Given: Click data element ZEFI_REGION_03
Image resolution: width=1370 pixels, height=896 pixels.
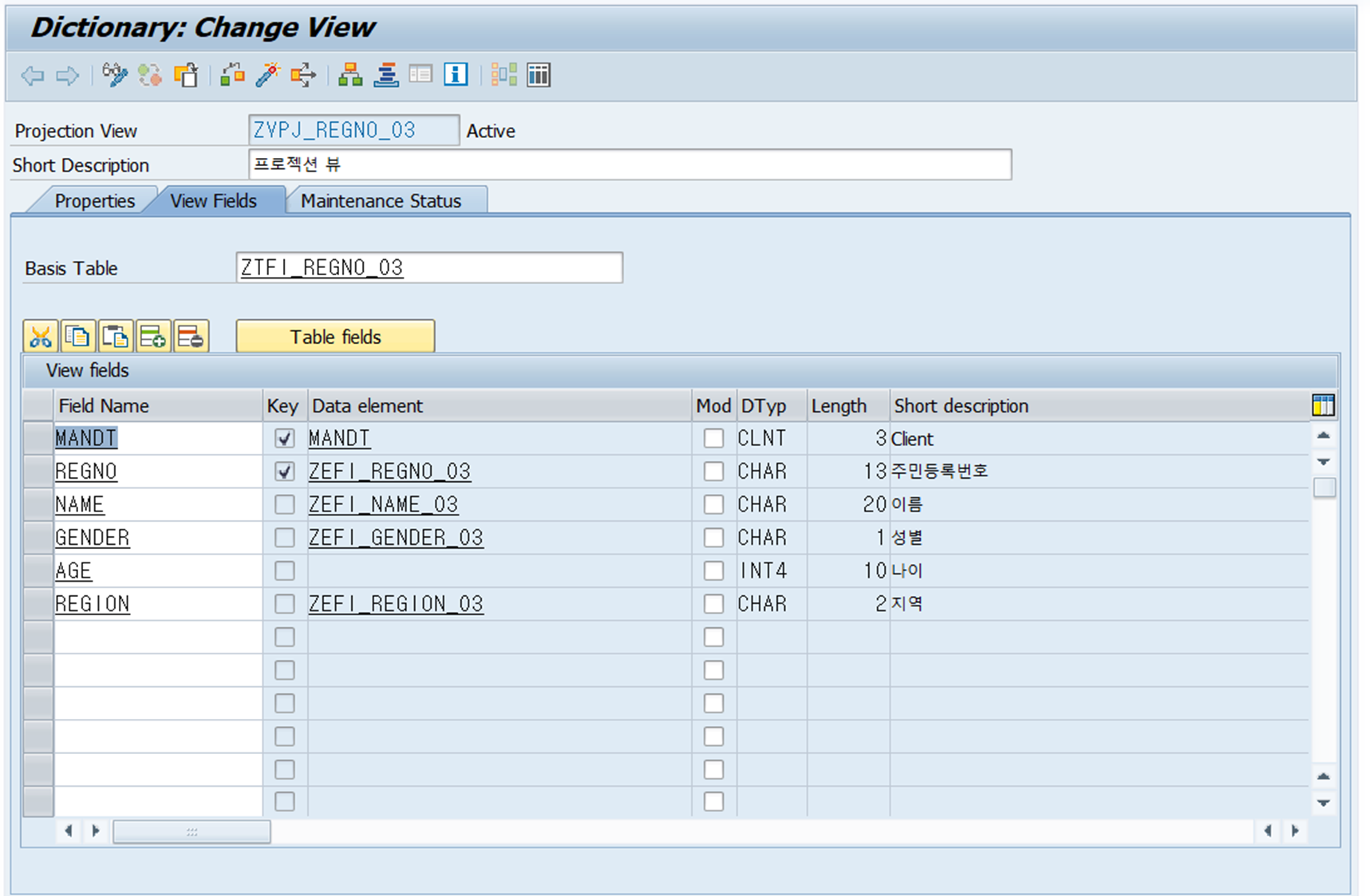Looking at the screenshot, I should point(396,604).
